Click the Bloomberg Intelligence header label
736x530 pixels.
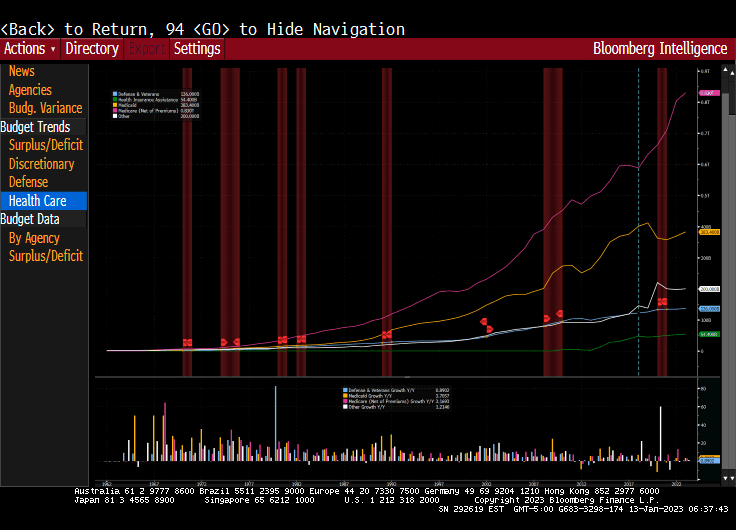660,48
